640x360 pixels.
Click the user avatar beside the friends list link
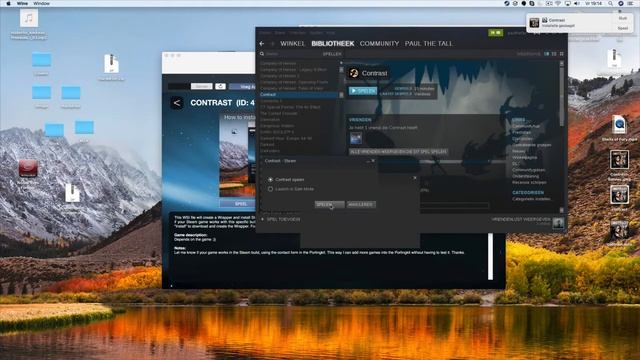558,222
